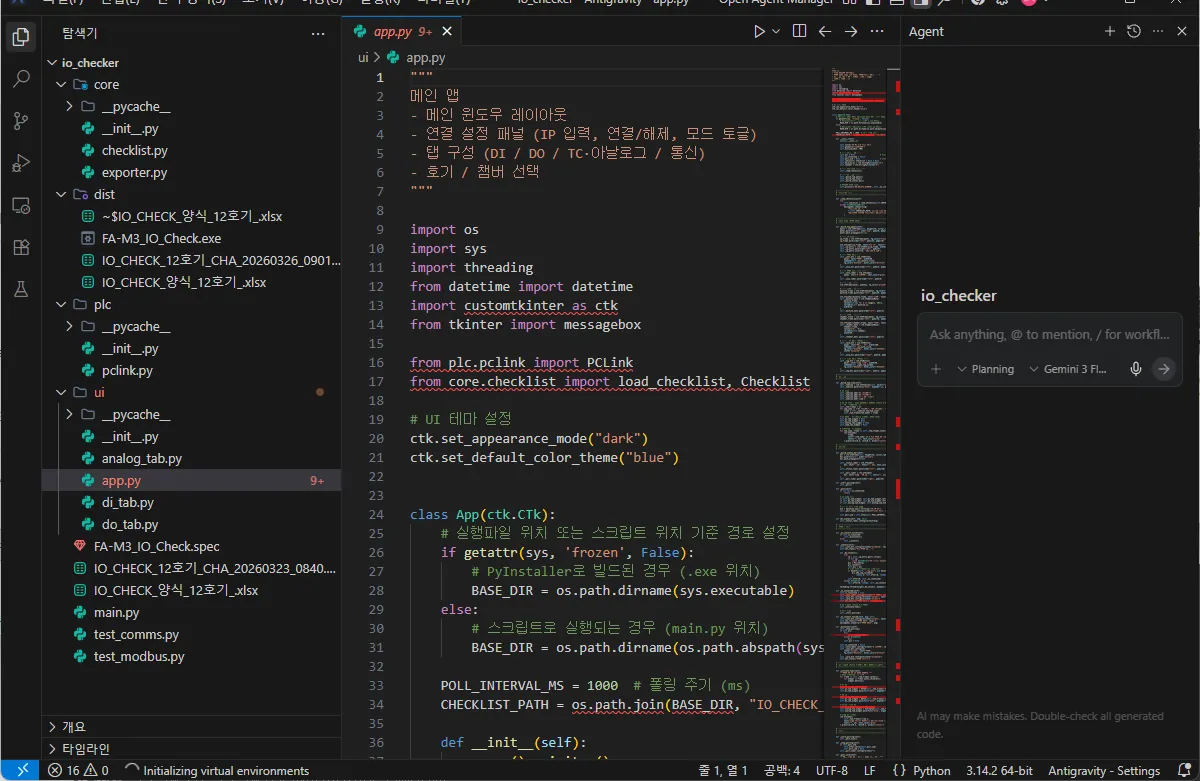
Task: Click the code minimap overview
Action: [857, 300]
